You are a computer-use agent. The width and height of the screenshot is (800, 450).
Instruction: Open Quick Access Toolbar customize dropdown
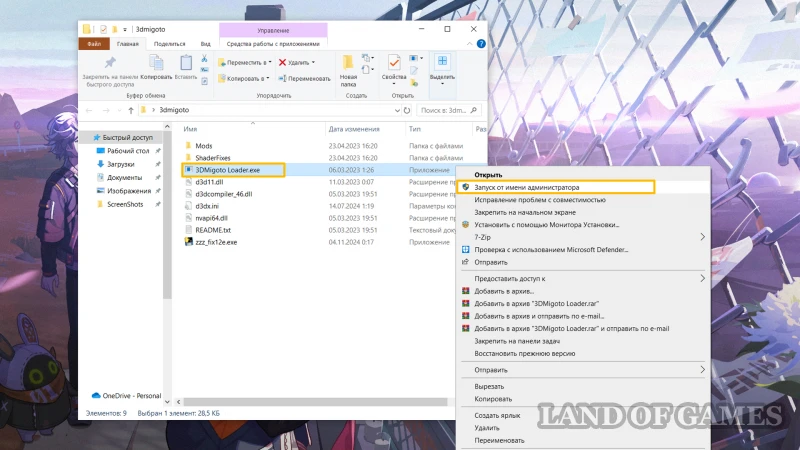(124, 30)
